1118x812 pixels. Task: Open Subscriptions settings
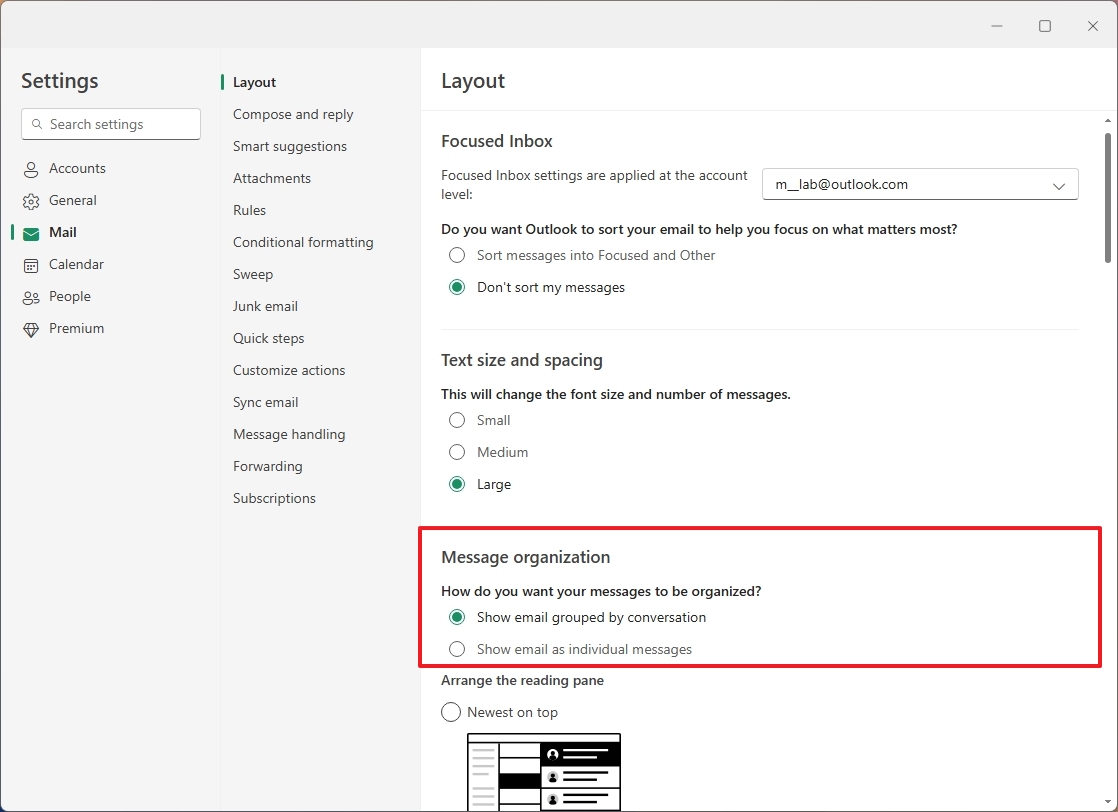click(x=274, y=499)
